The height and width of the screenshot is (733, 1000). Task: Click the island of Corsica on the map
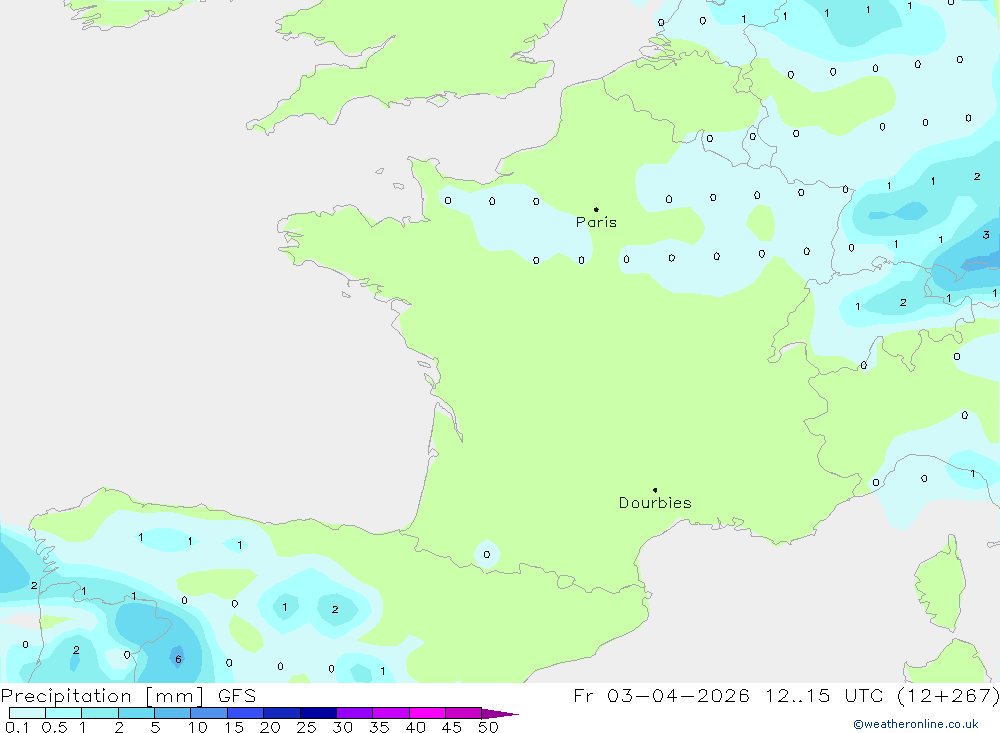[940, 585]
